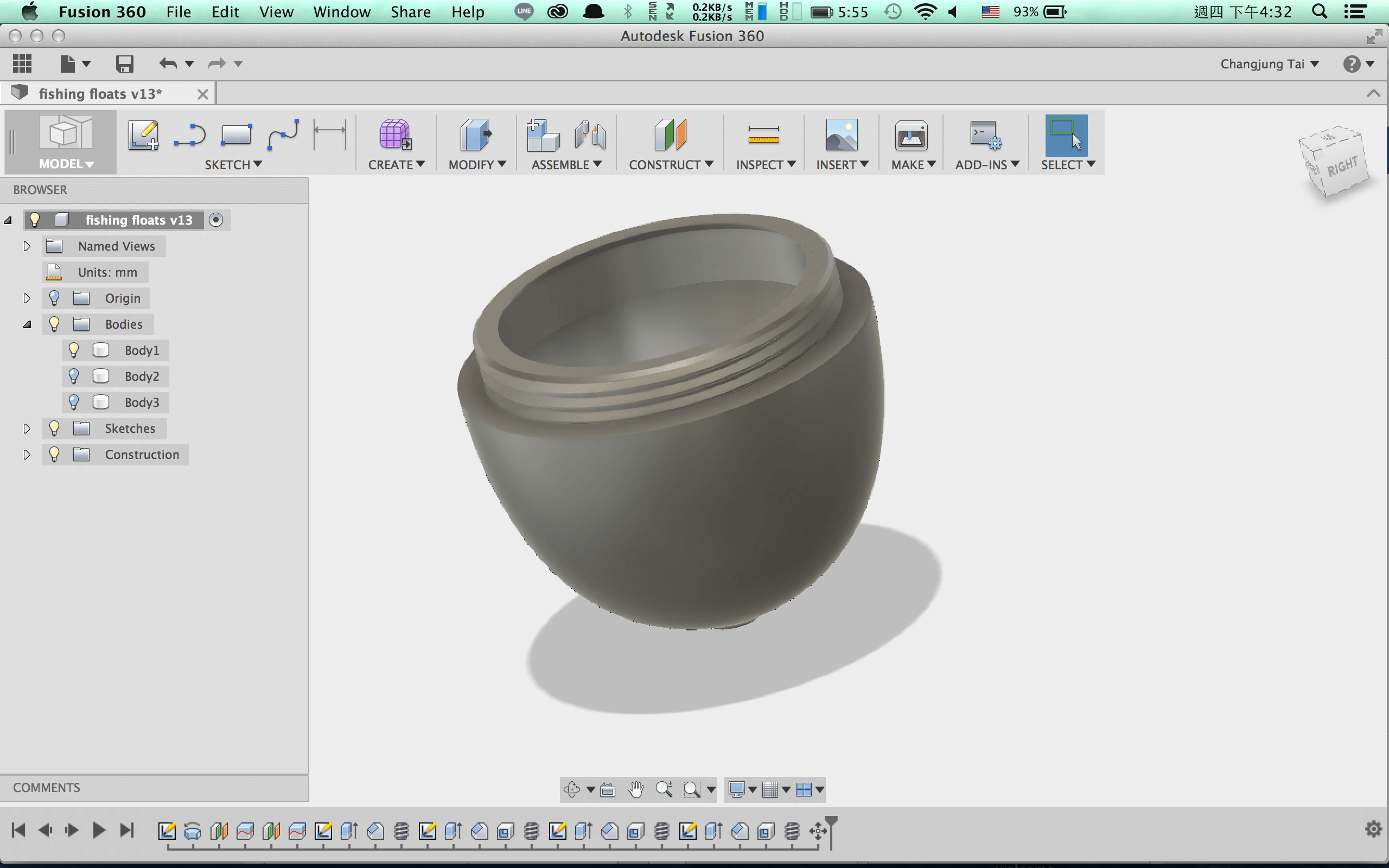Select the Create Sketch tool icon
This screenshot has width=1389, height=868.
pos(143,136)
